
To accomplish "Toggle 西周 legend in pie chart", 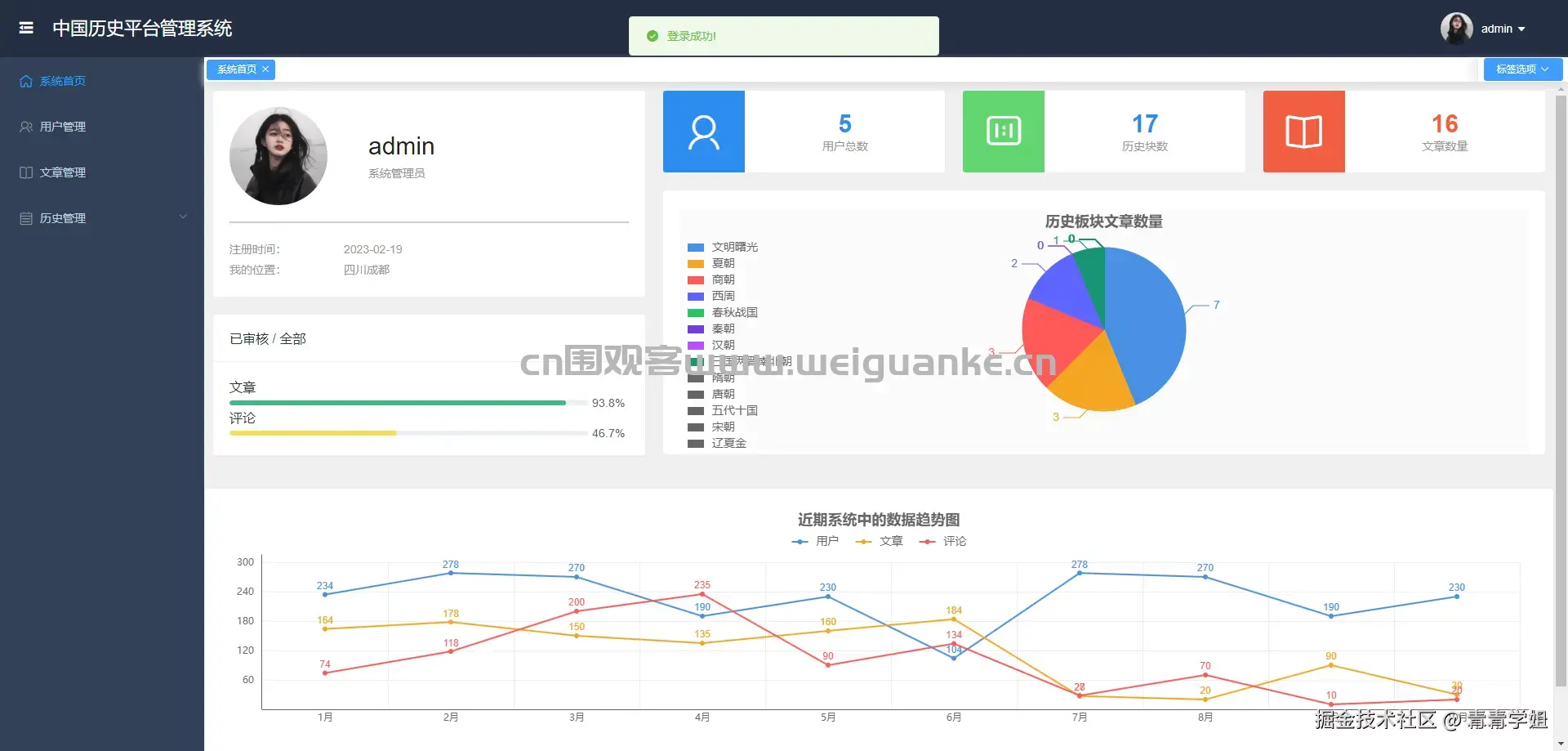I will pos(711,296).
